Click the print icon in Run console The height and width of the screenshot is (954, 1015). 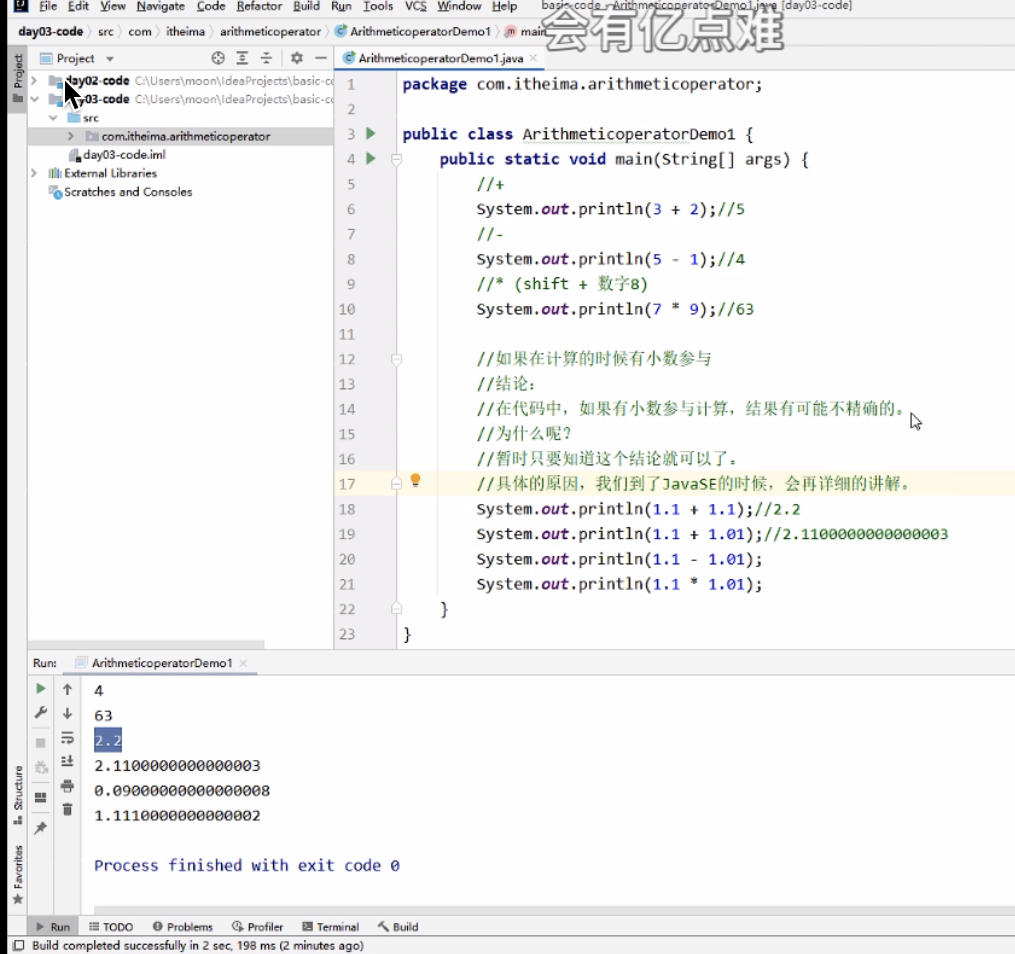67,786
